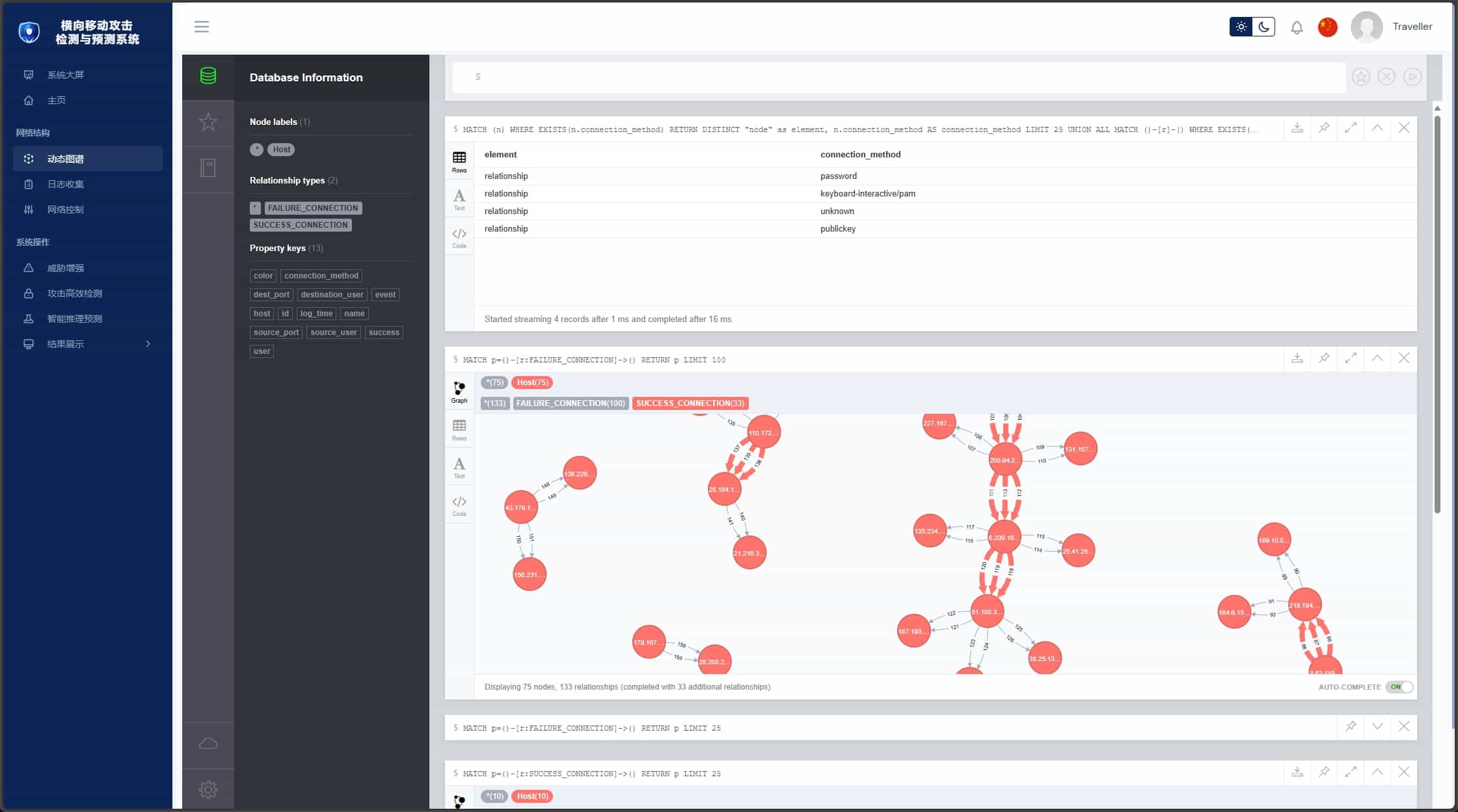The height and width of the screenshot is (812, 1458).
Task: Open Neo4j browser settings gear
Action: pos(208,790)
